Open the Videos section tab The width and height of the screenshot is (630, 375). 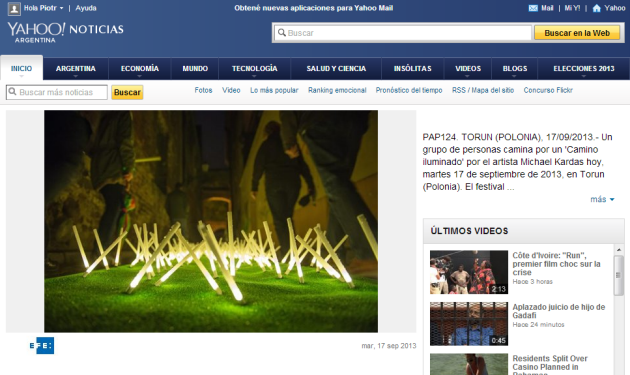pos(468,68)
